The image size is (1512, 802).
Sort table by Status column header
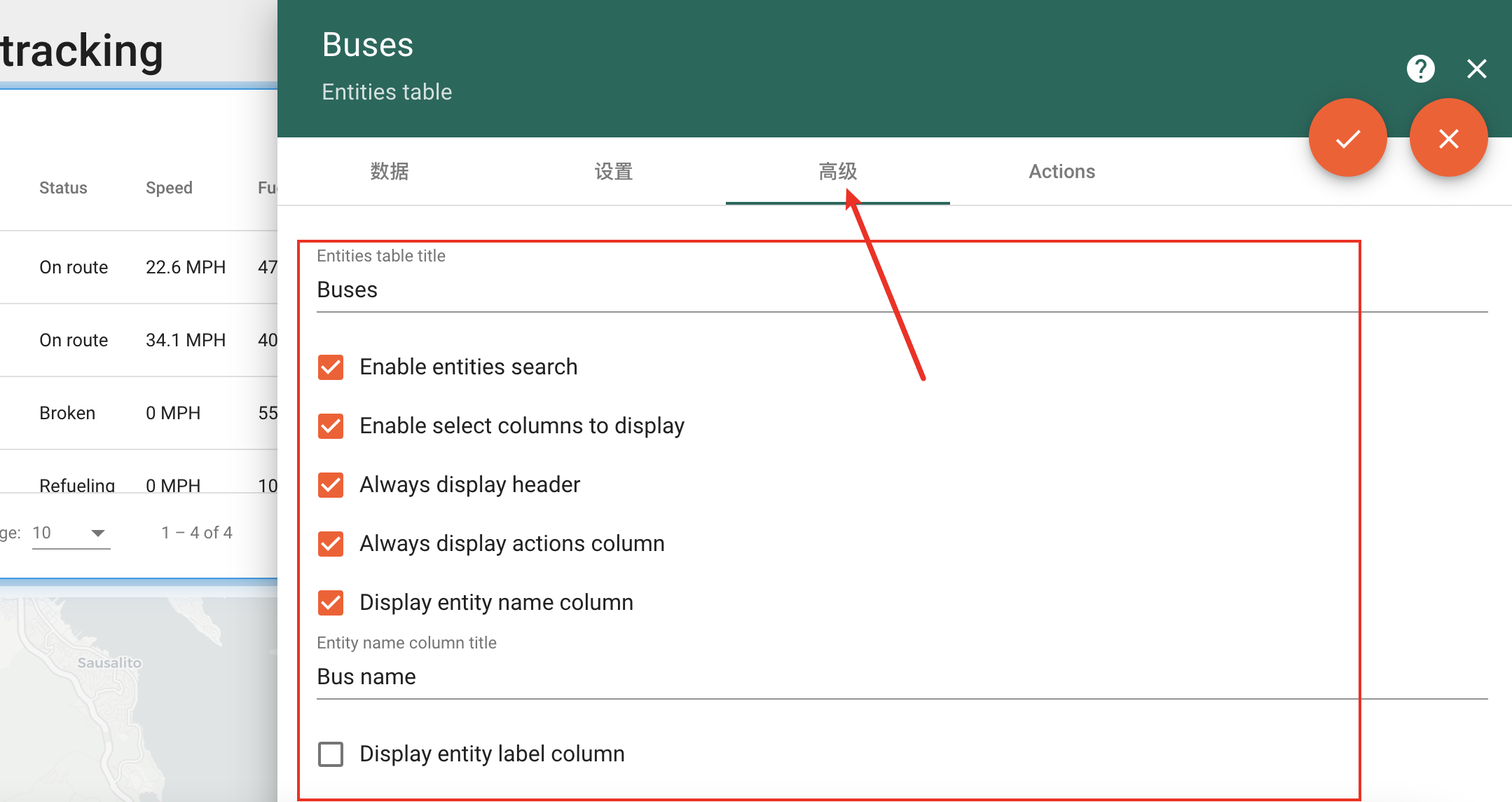(63, 188)
